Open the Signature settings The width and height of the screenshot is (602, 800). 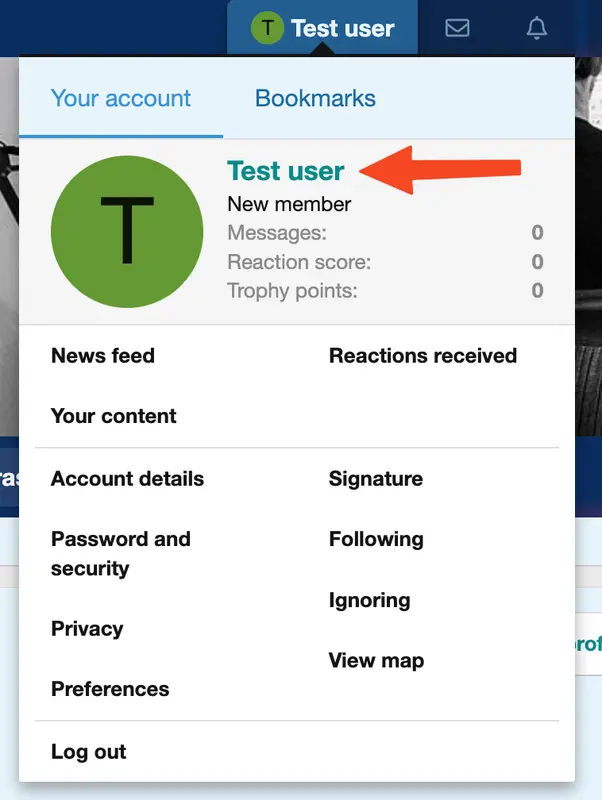click(376, 479)
